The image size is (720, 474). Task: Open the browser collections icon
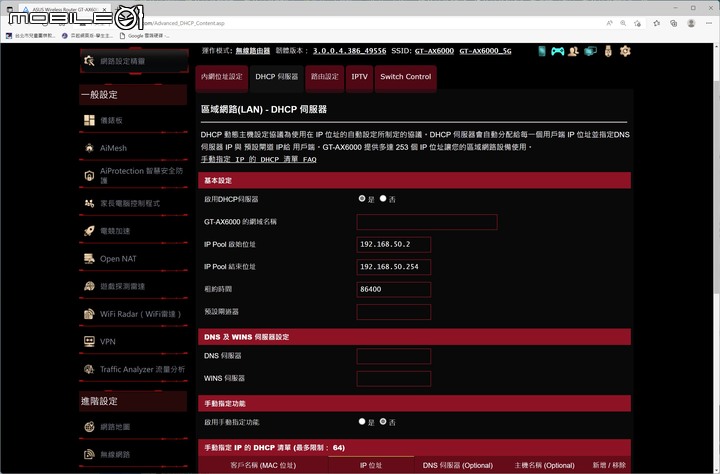(674, 23)
